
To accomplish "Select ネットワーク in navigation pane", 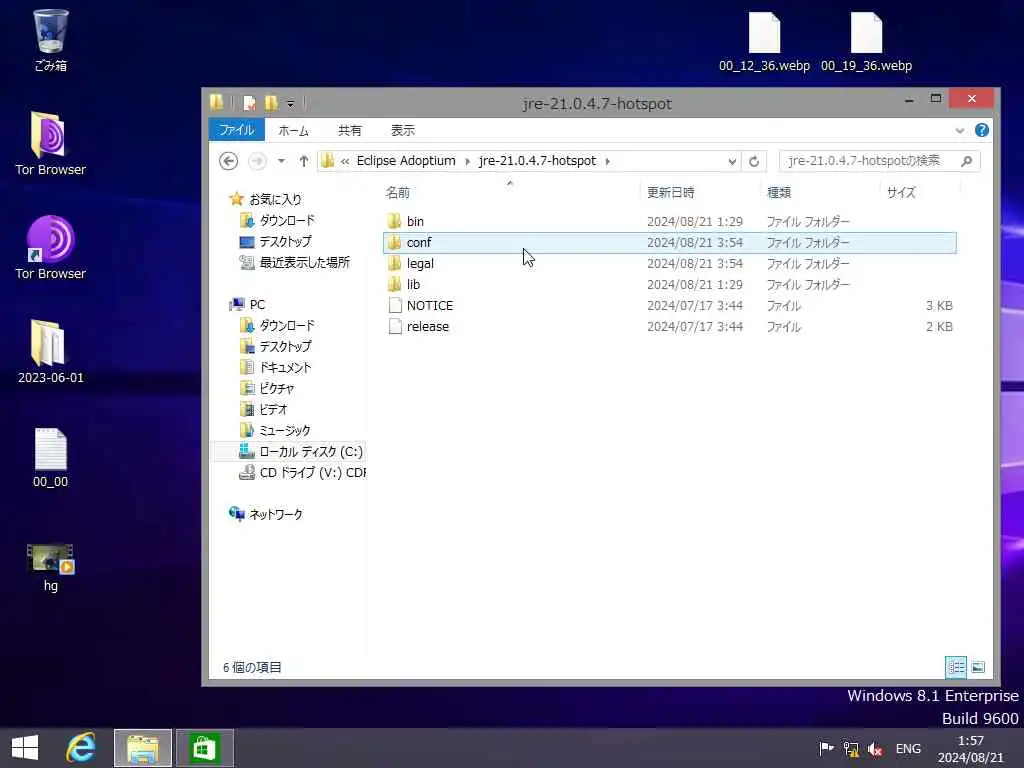I will [x=266, y=514].
